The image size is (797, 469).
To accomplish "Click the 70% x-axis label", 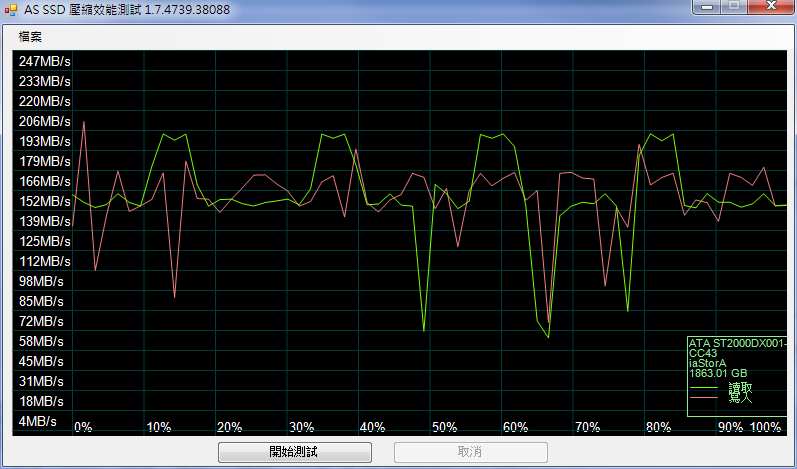I will [588, 427].
